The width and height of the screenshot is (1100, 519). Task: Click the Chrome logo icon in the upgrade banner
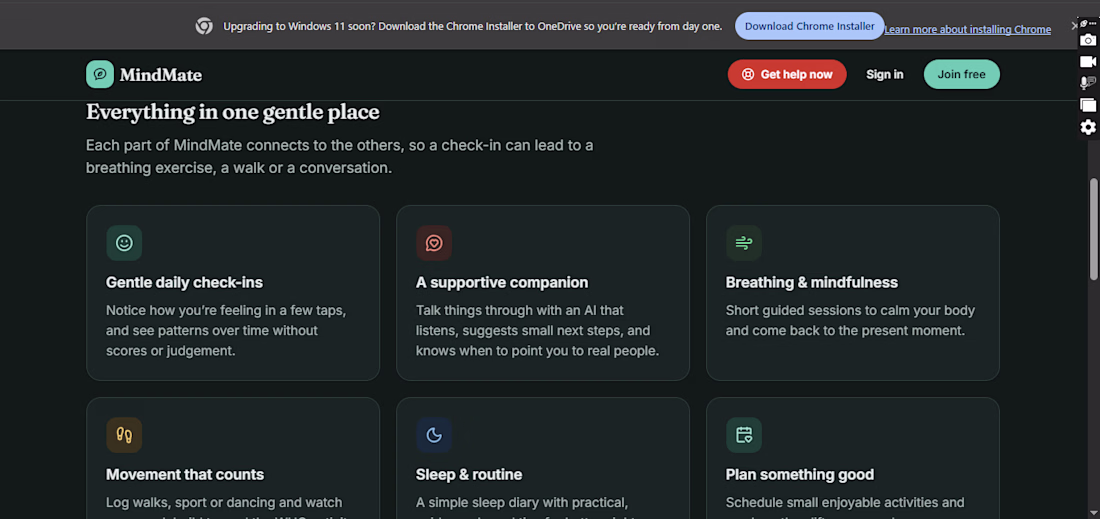coord(204,26)
